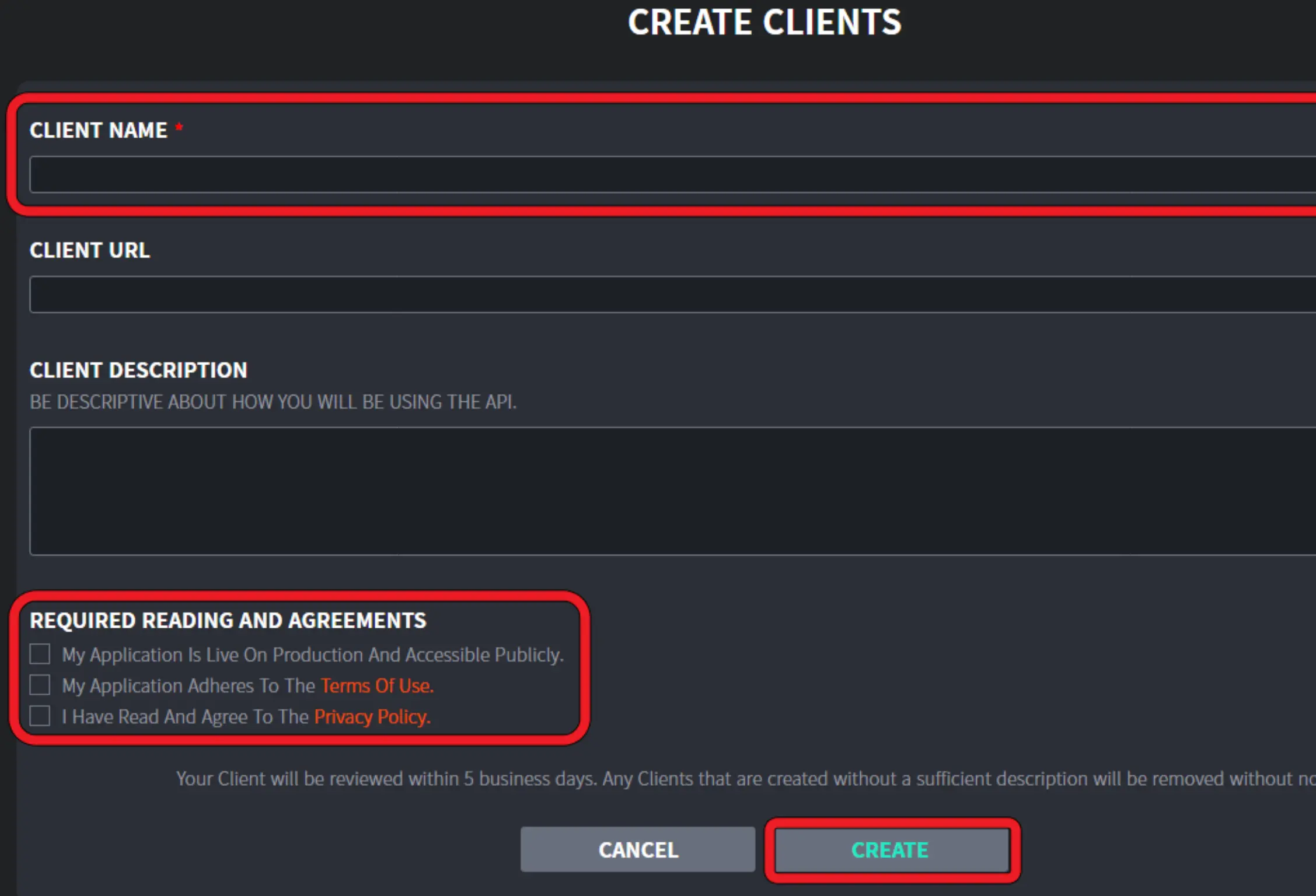Enable the Privacy Policy agreement checkbox
This screenshot has height=896, width=1316.
[x=40, y=716]
